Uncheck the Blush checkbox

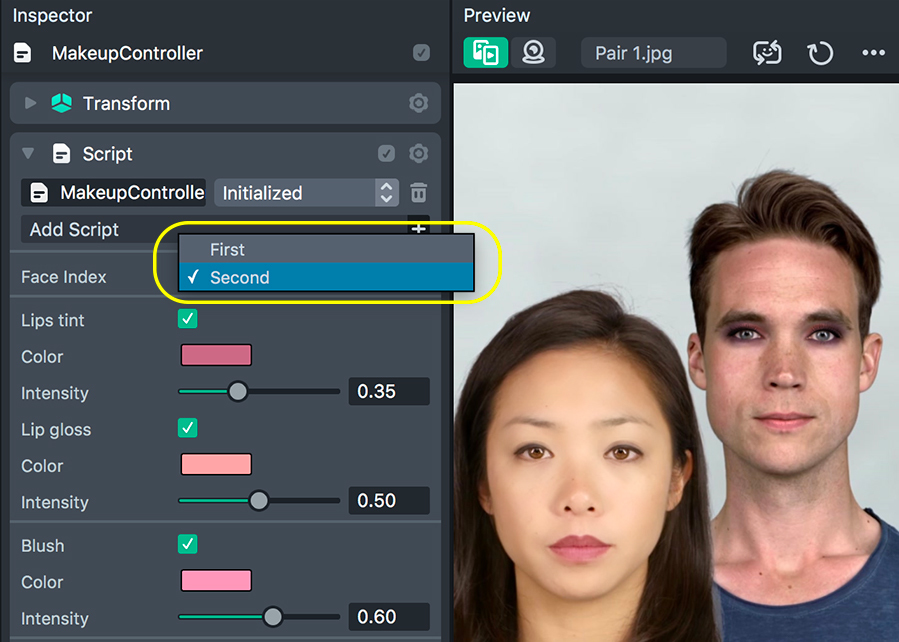[x=188, y=545]
